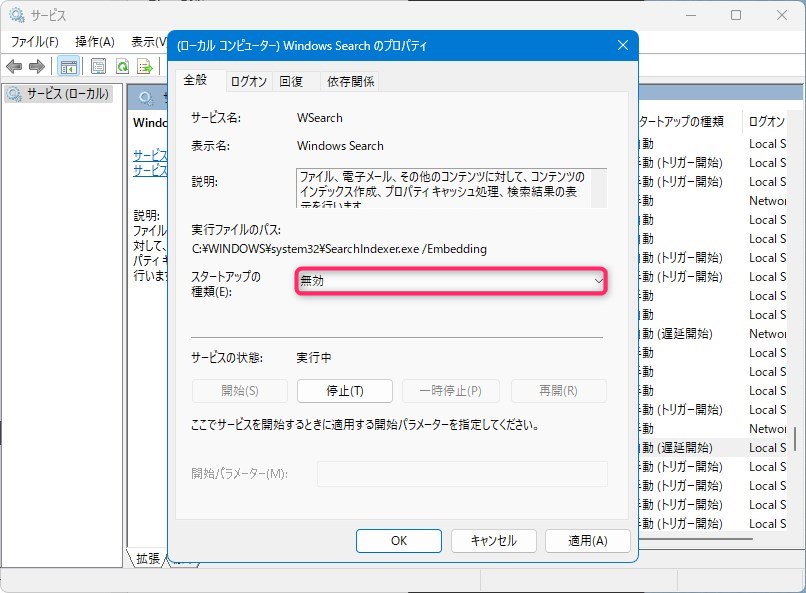This screenshot has width=806, height=593.
Task: Click the green Refresh toolbar icon
Action: point(122,67)
